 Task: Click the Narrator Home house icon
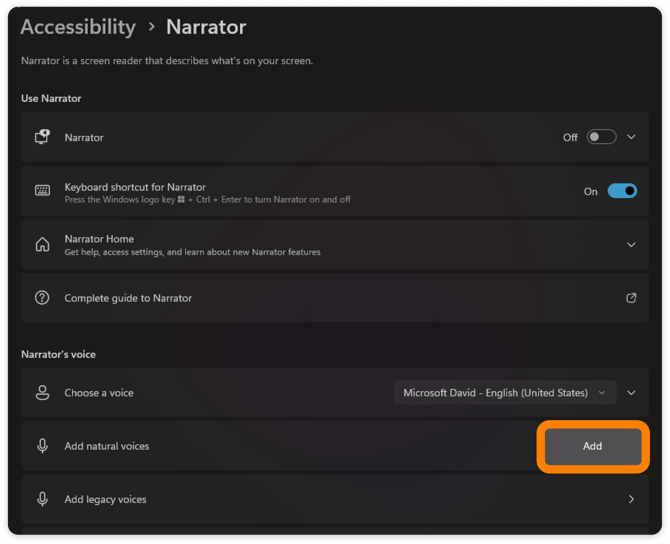point(42,244)
